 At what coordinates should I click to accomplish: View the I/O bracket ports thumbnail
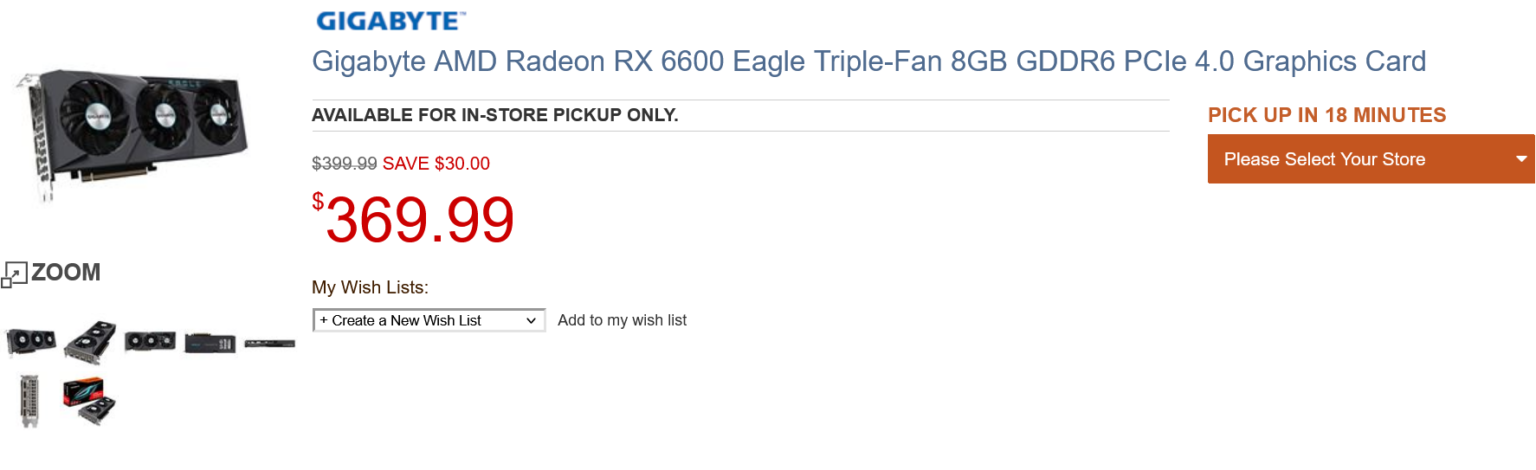(29, 402)
